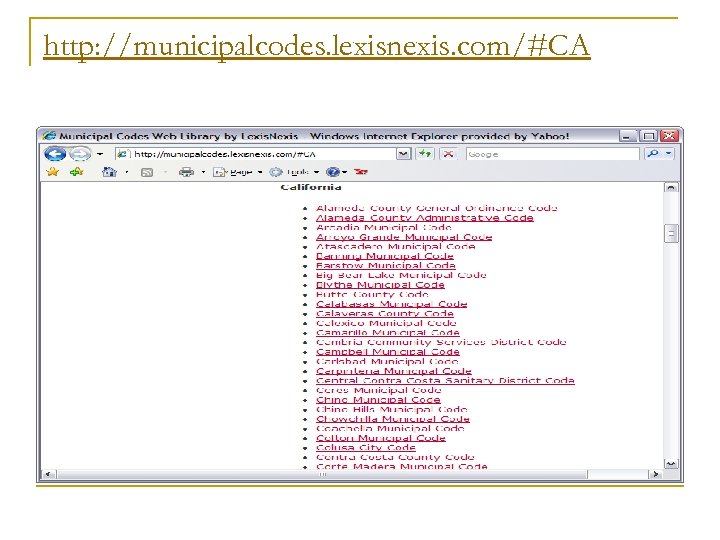This screenshot has width=720, height=540.
Task: Click the red Stop loading button
Action: tap(448, 154)
